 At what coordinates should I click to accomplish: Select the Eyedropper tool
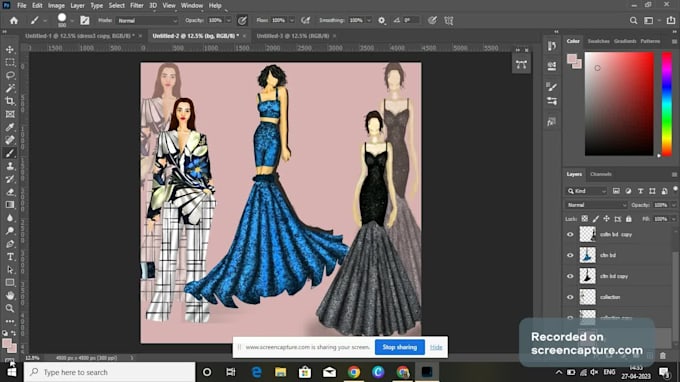point(10,127)
